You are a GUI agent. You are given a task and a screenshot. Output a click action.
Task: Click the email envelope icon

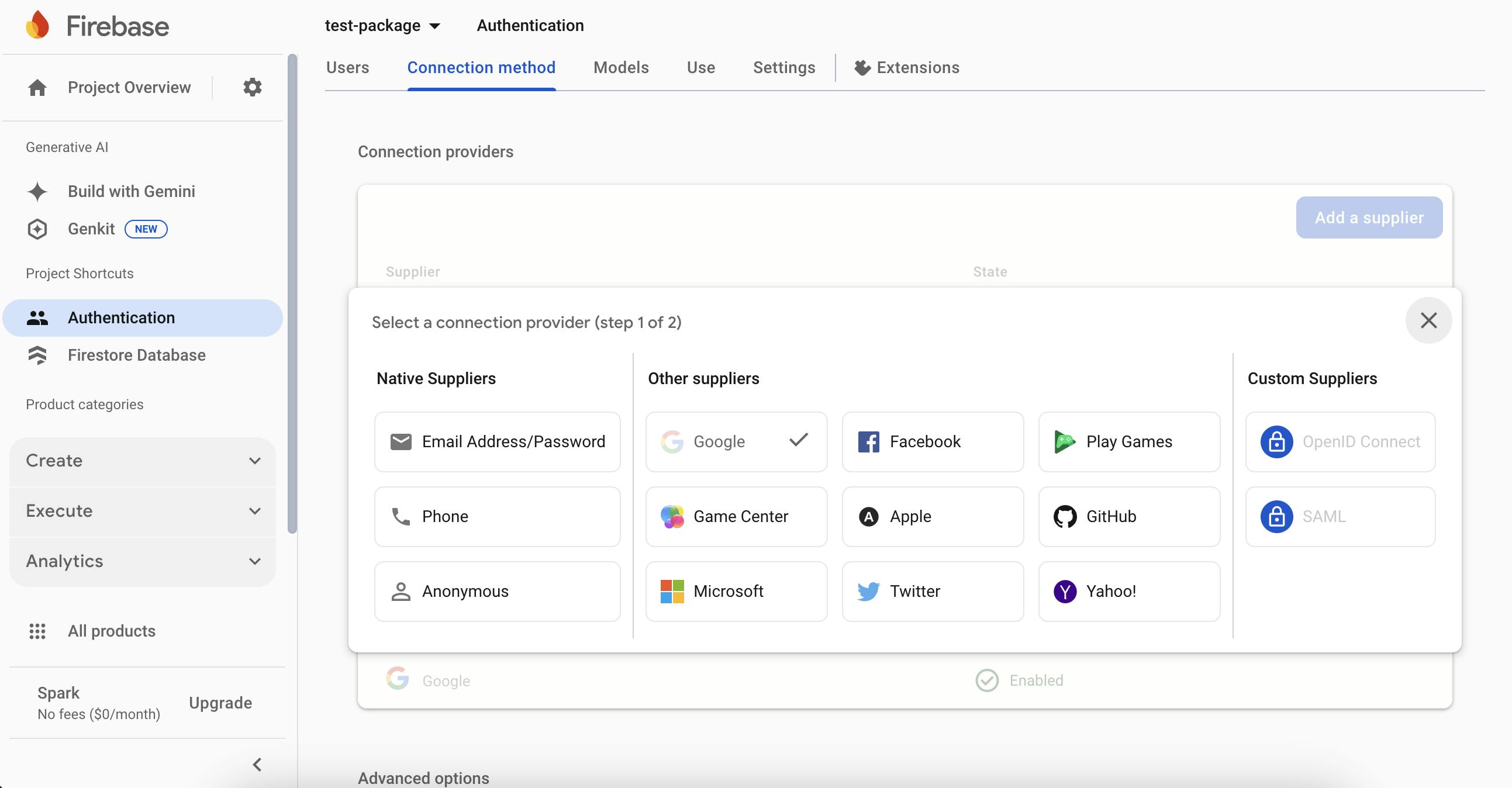401,442
